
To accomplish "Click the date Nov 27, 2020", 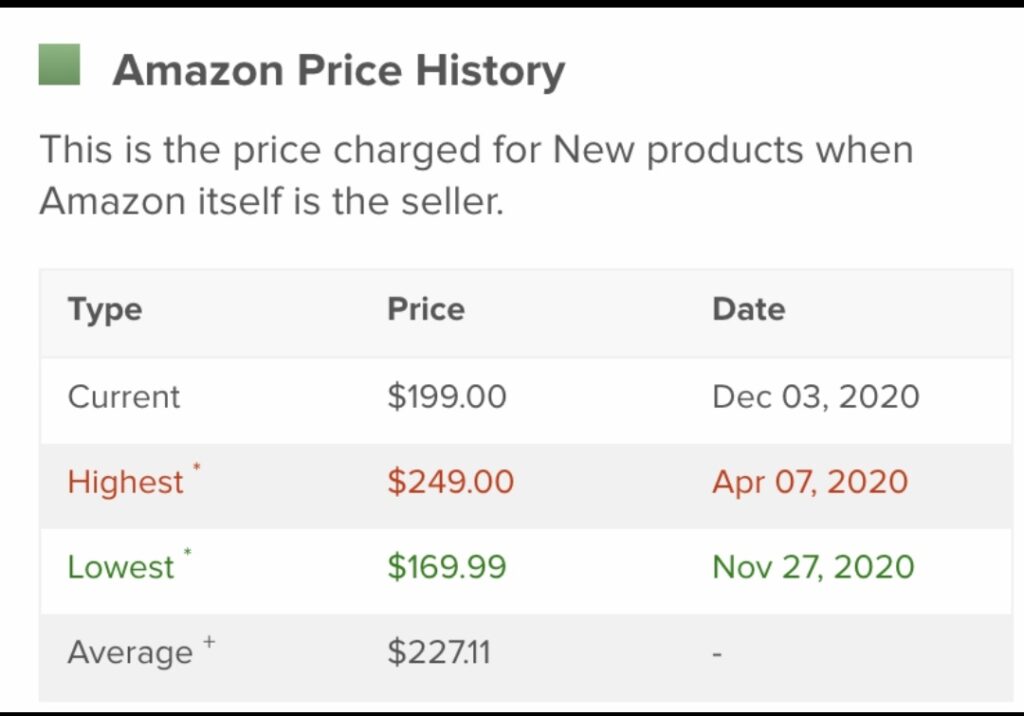I will pos(813,566).
